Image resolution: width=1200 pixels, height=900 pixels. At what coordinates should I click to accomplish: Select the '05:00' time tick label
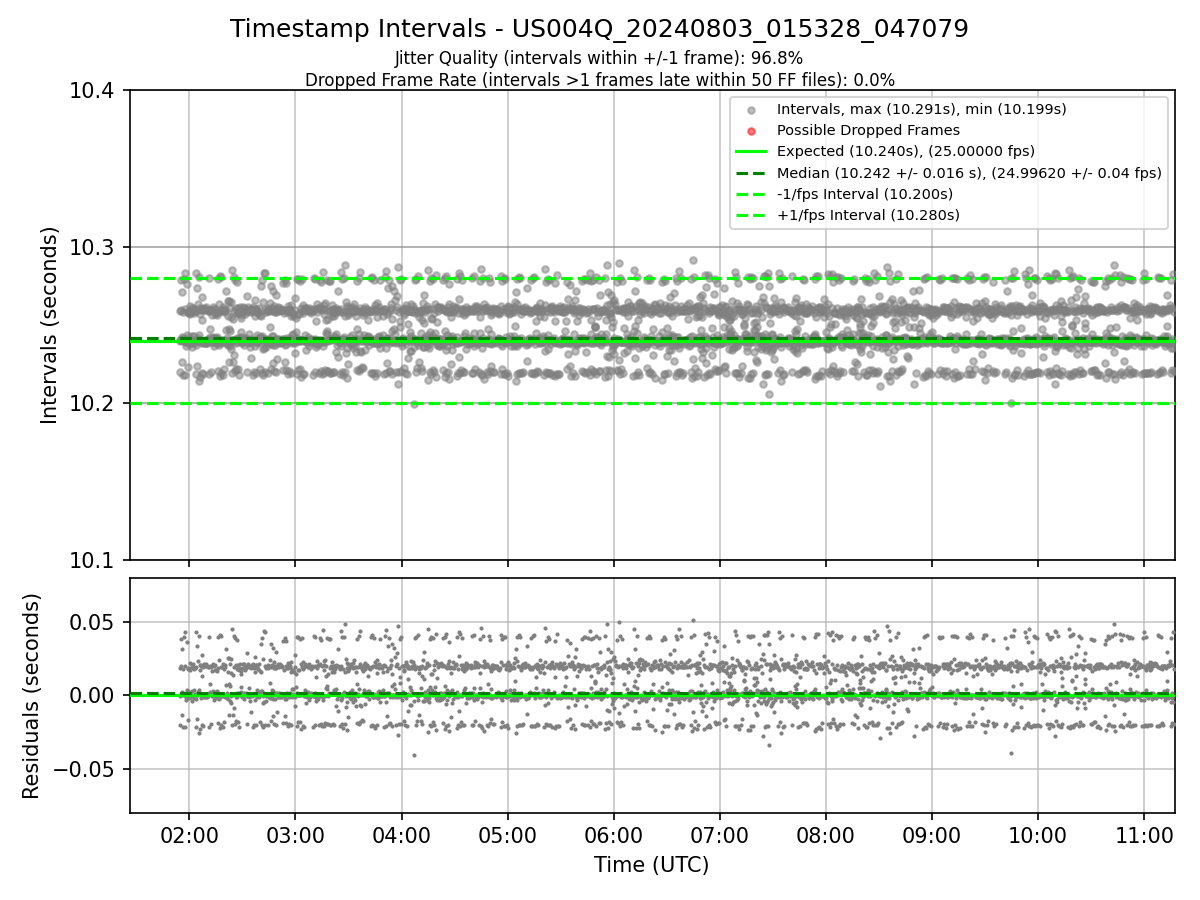[x=507, y=835]
